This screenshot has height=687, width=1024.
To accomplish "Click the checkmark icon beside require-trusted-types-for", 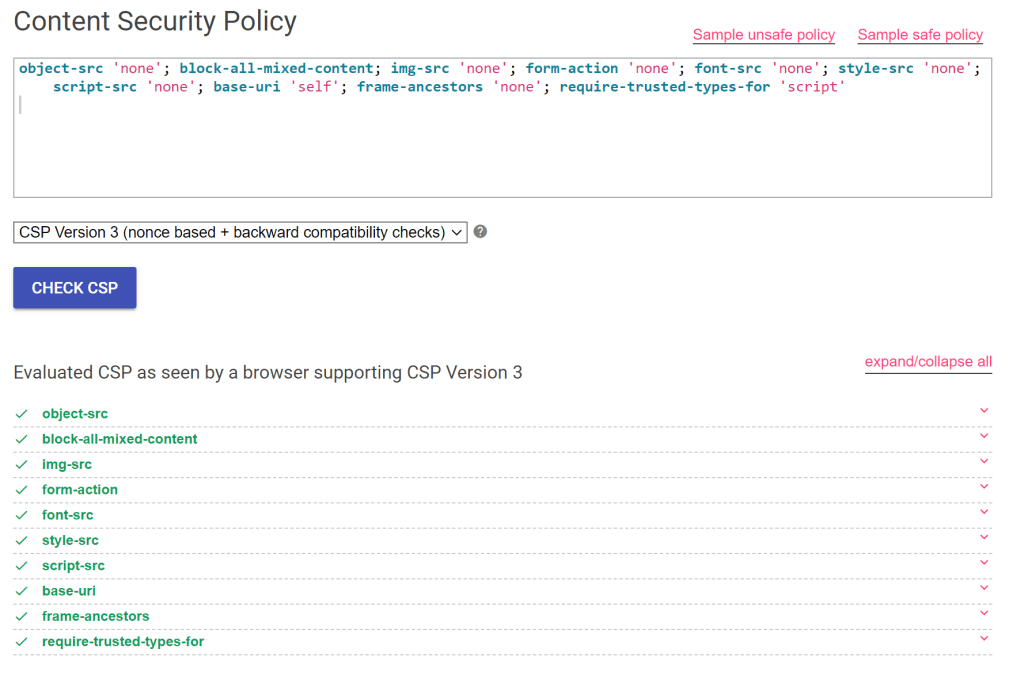I will [x=21, y=642].
